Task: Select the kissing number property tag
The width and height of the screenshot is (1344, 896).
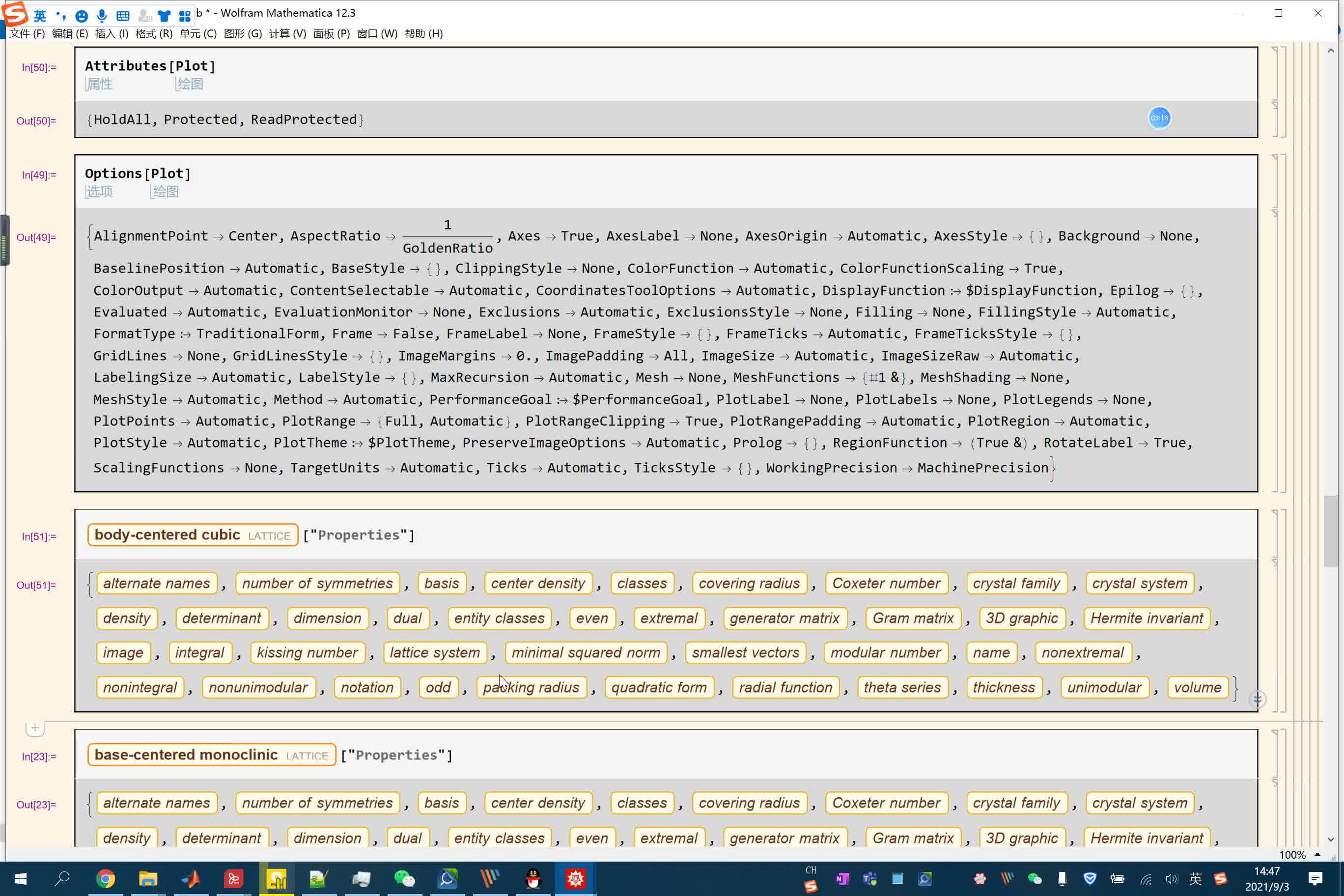Action: tap(307, 652)
